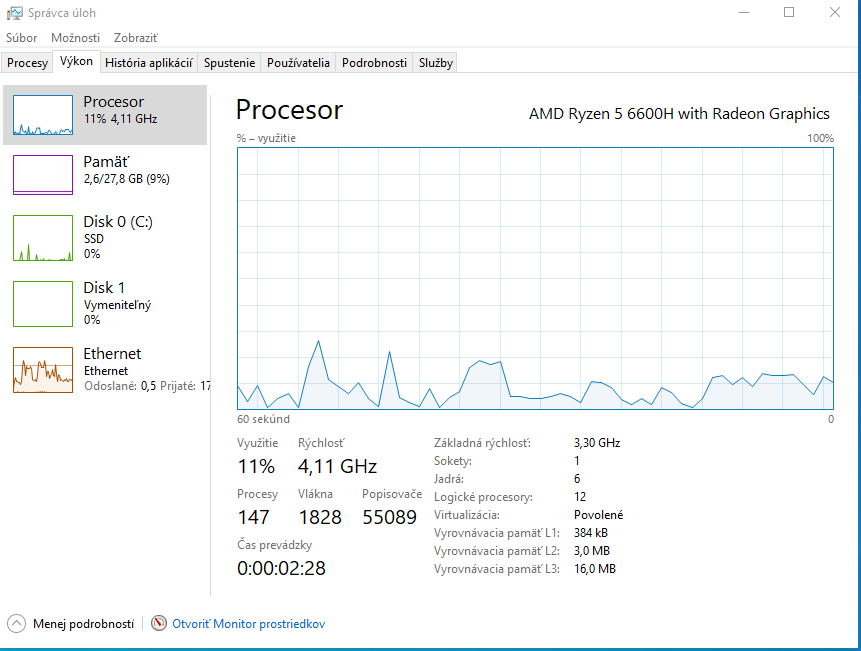Open the Používatelia tab
861x651 pixels.
[x=298, y=63]
